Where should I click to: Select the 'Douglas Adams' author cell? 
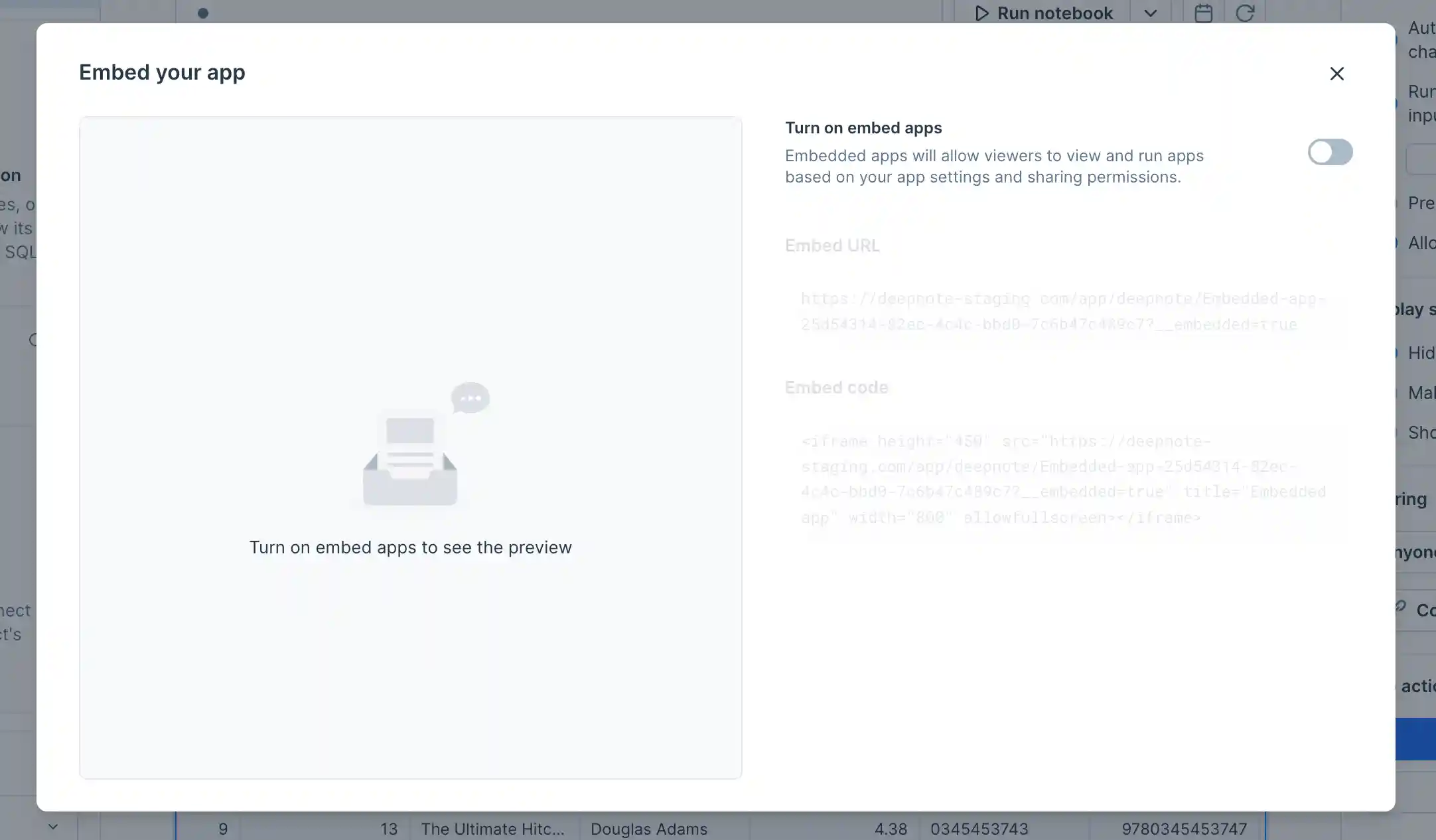648,829
